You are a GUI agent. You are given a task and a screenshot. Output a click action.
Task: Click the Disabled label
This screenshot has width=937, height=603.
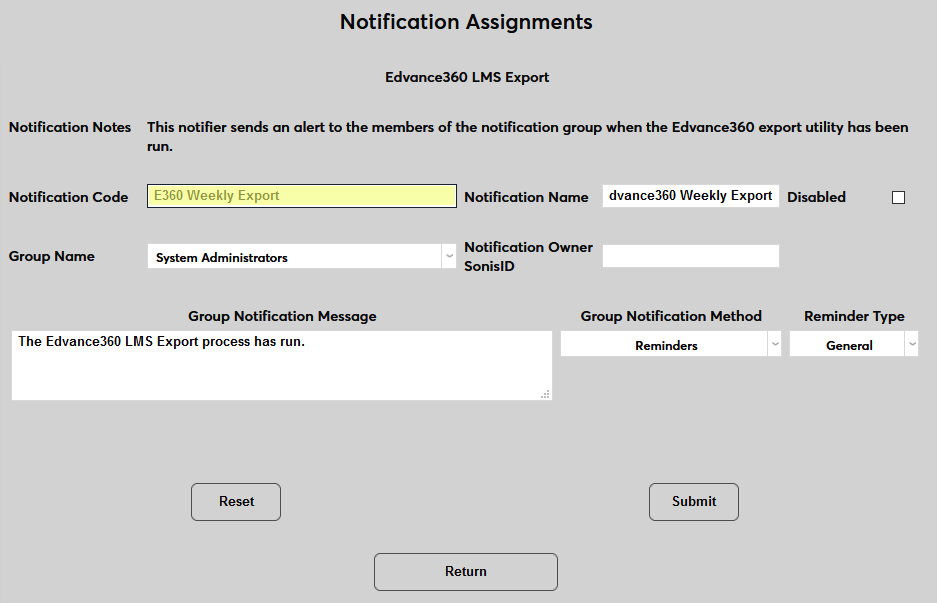(816, 197)
